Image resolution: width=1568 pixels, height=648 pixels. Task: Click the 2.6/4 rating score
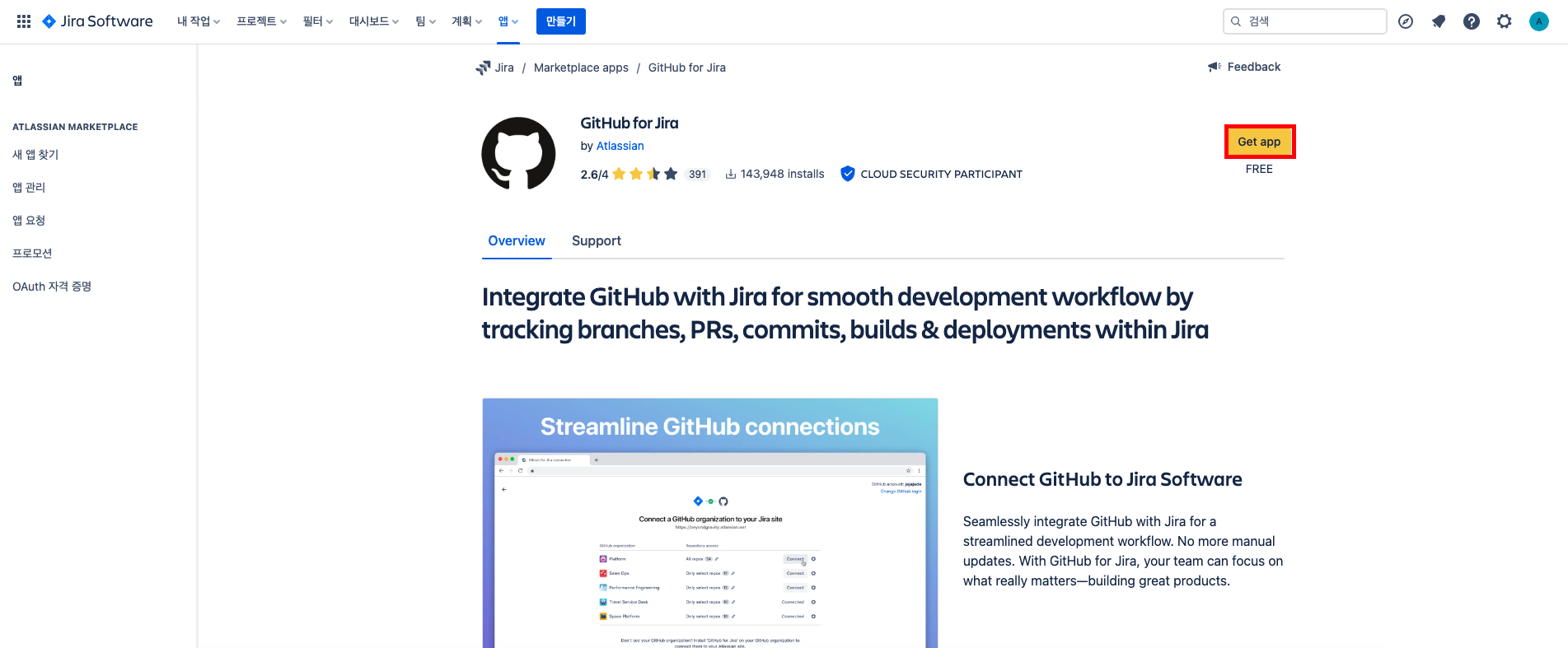pyautogui.click(x=594, y=175)
